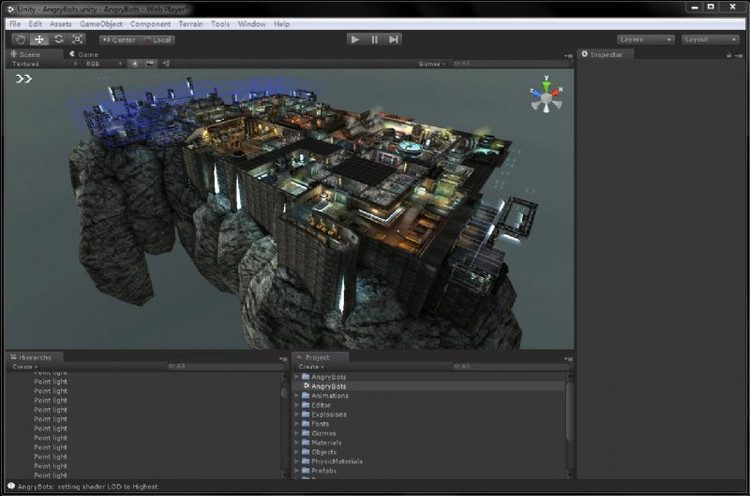Open the Terrain menu

click(x=190, y=24)
